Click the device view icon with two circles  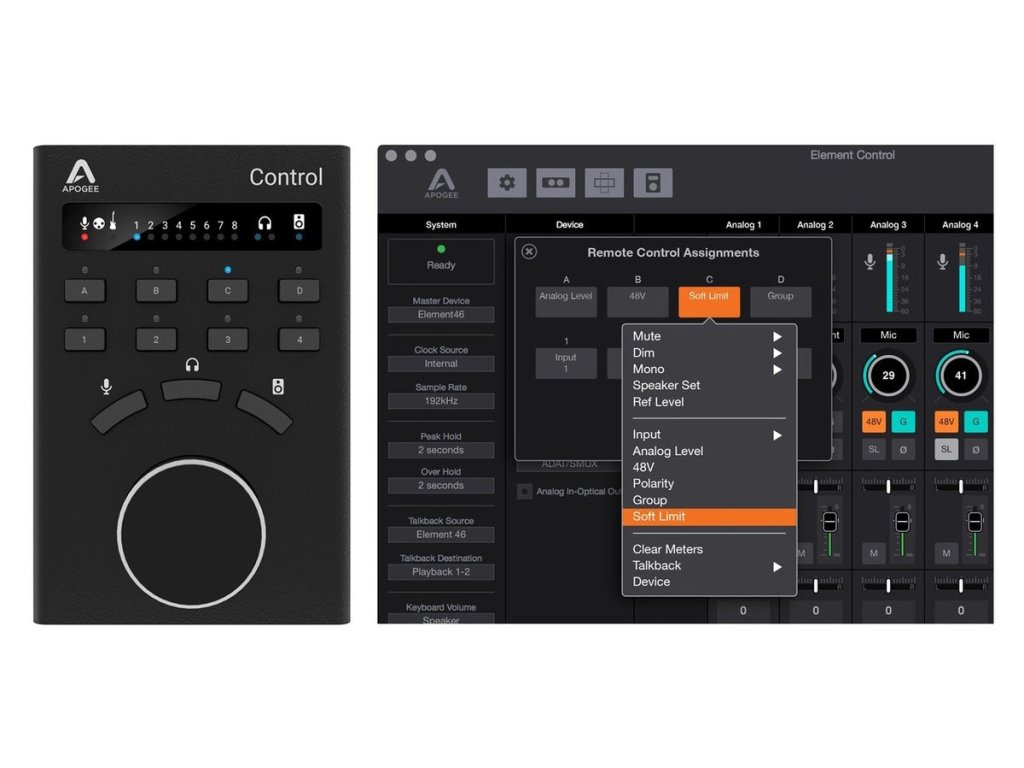click(555, 183)
